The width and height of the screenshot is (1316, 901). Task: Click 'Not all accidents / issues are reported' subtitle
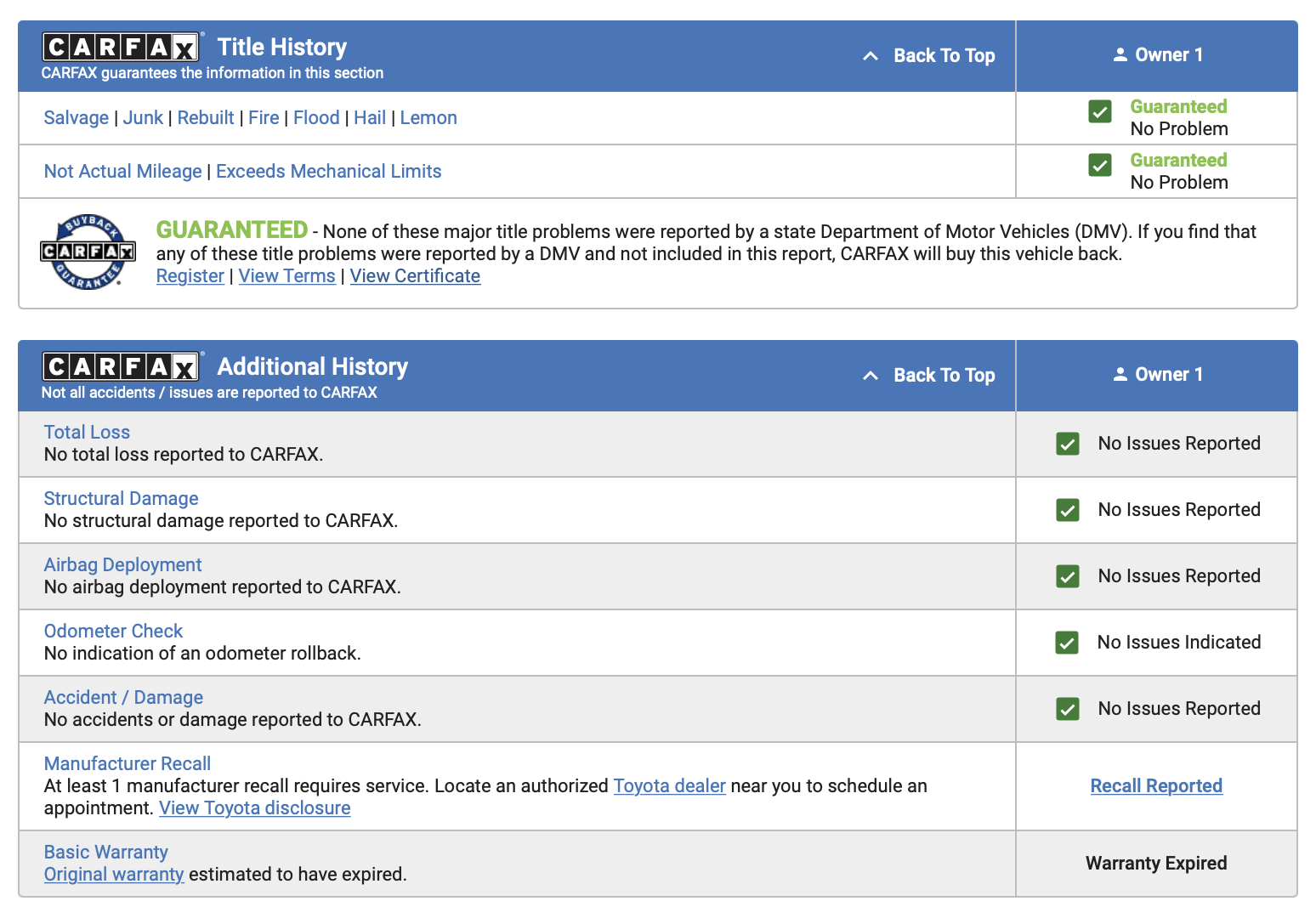[209, 393]
